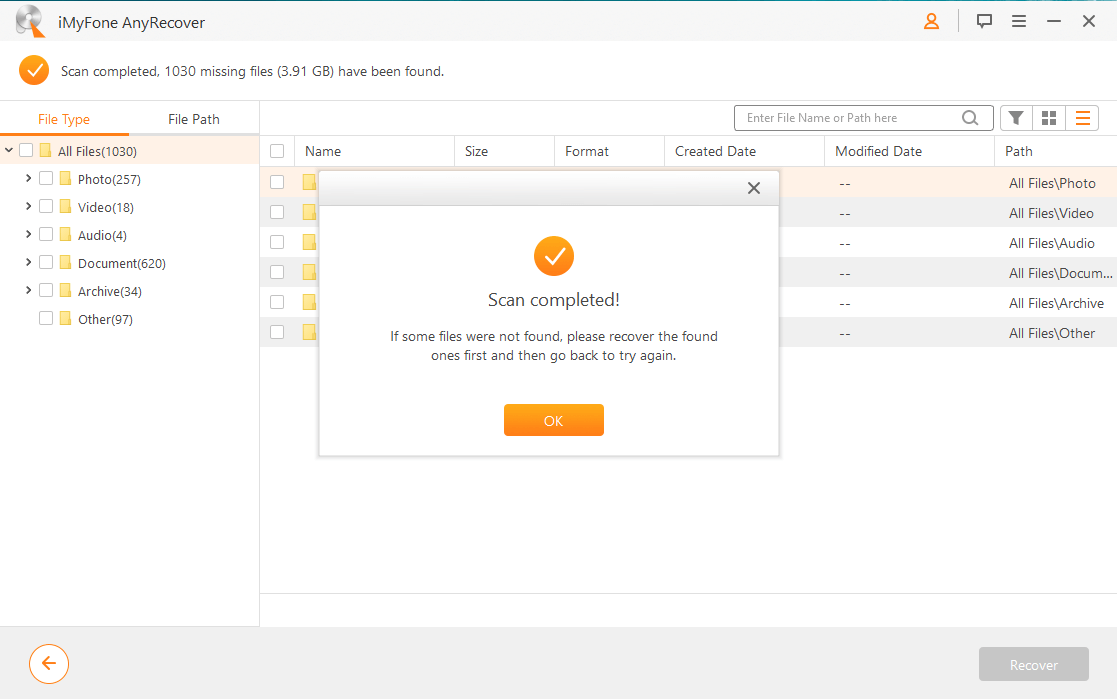Image resolution: width=1117 pixels, height=699 pixels.
Task: Check the row checkbox for All Files\Archive
Action: pyautogui.click(x=277, y=302)
